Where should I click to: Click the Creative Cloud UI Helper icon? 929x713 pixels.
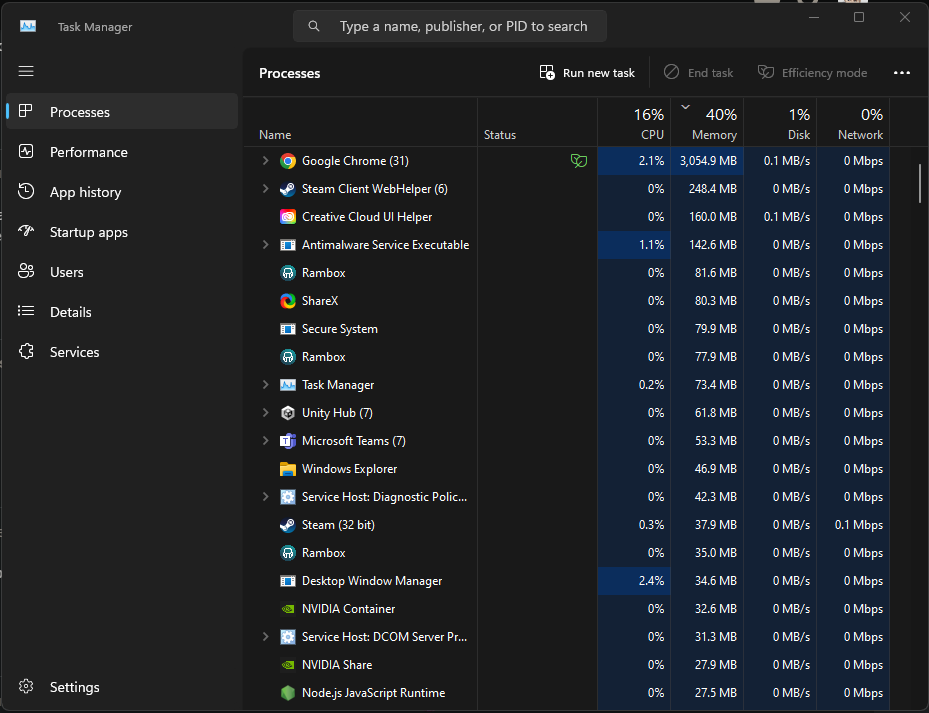coord(288,217)
